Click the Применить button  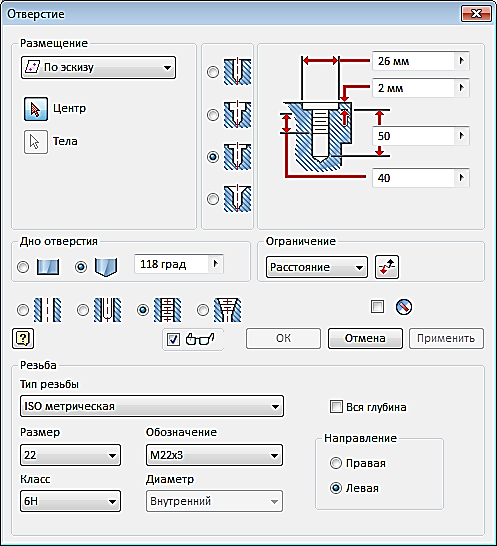point(446,338)
